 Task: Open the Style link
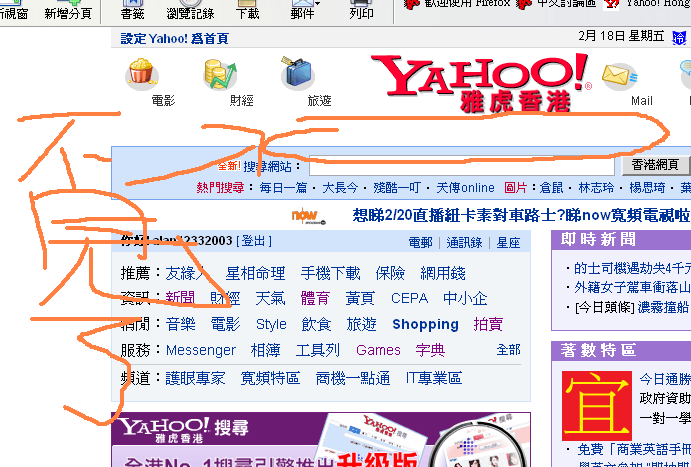click(x=271, y=325)
